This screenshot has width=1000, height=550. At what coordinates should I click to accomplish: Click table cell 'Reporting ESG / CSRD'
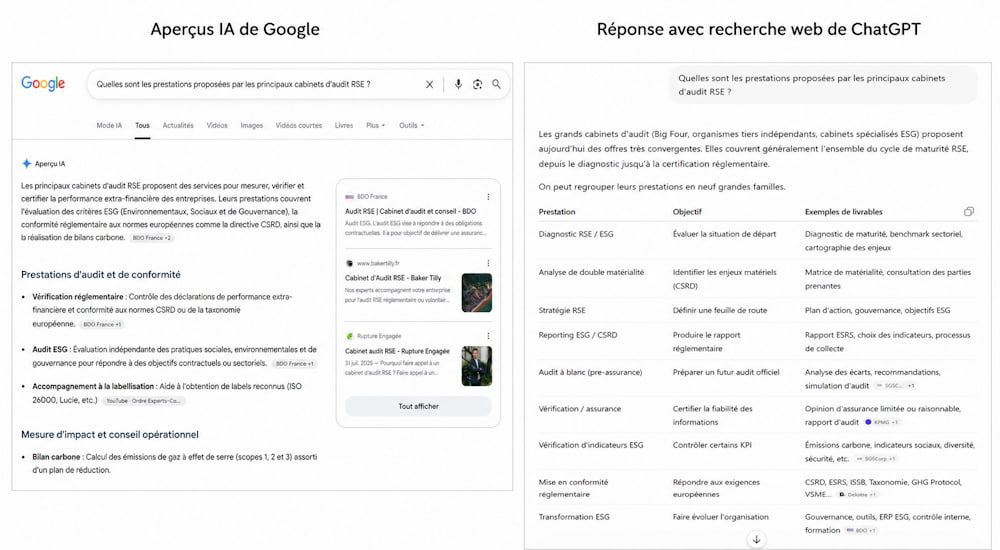[578, 335]
